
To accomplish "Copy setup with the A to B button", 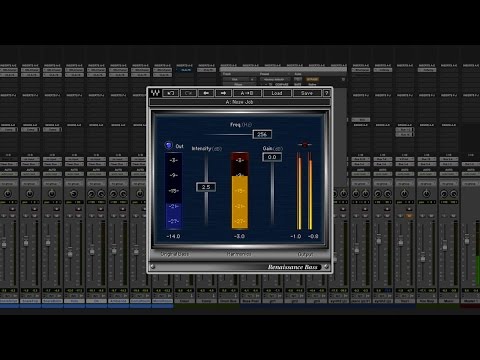I will (x=247, y=93).
